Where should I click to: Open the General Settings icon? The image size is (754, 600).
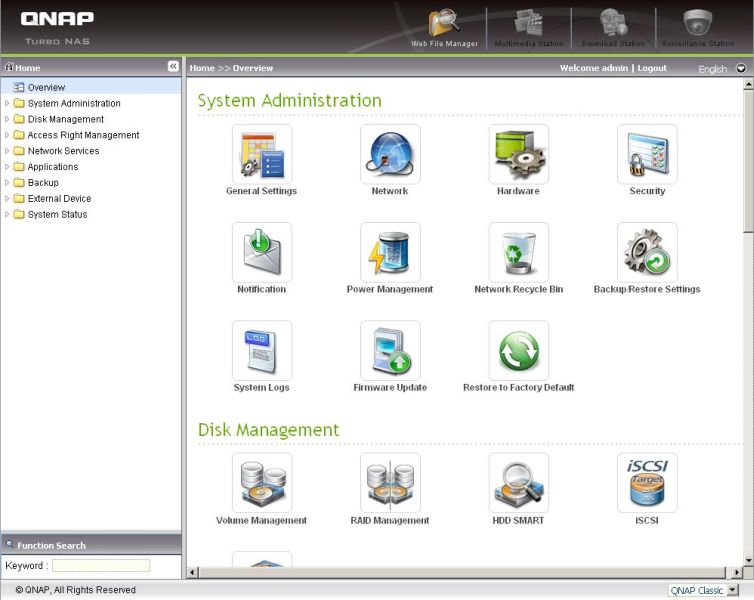click(x=262, y=154)
